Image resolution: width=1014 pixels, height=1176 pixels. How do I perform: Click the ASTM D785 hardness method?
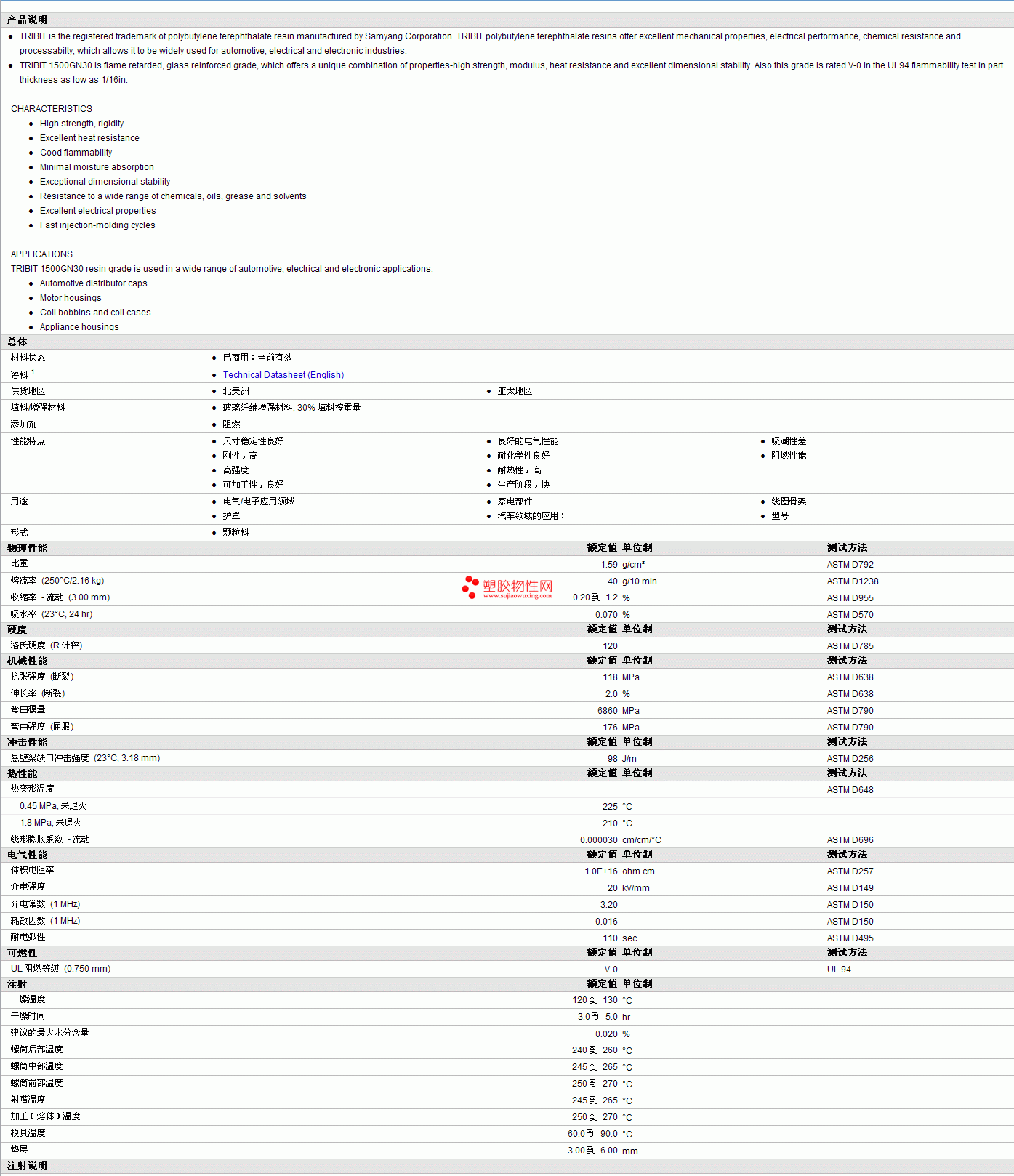click(850, 646)
